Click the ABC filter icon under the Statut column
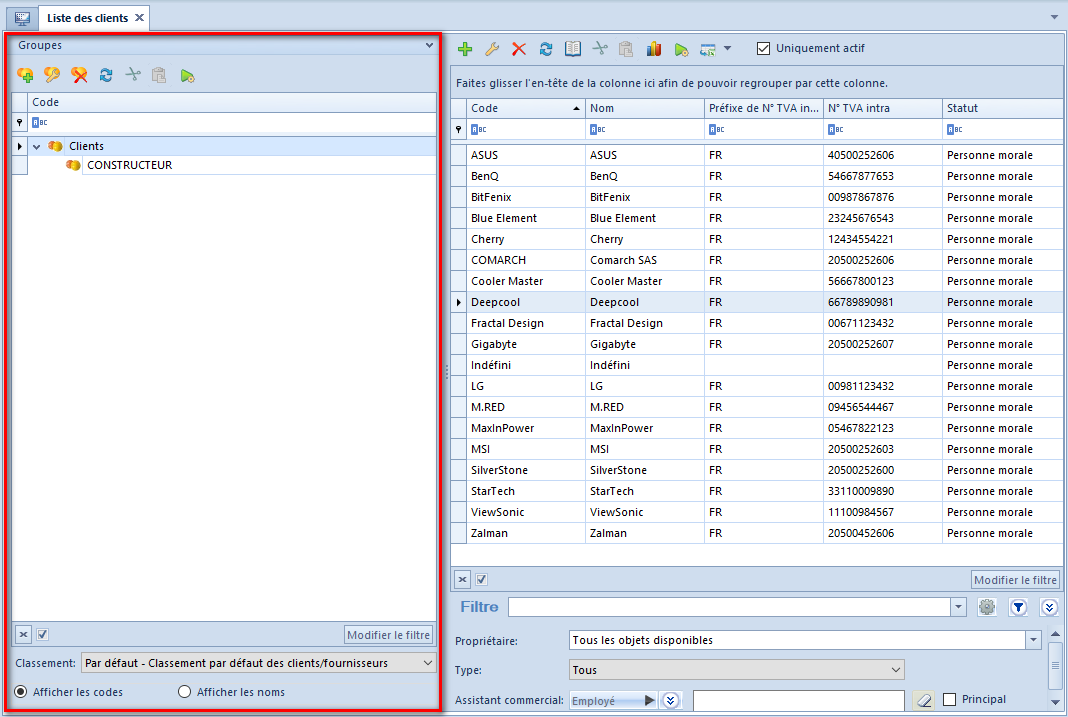This screenshot has height=717, width=1068. (x=954, y=129)
